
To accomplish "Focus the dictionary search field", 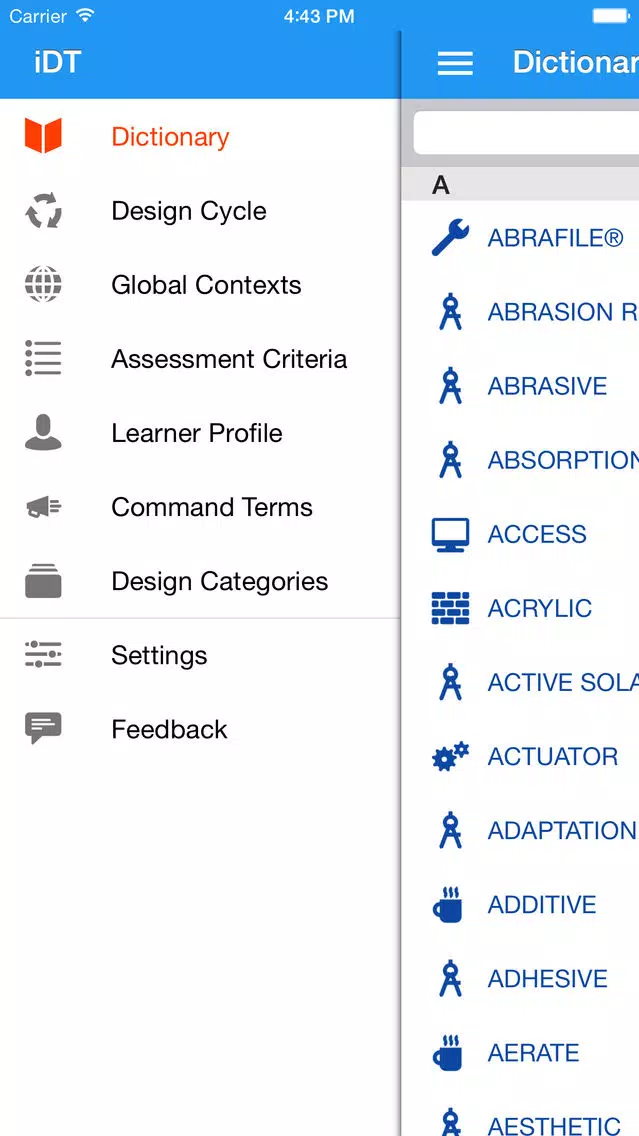I will click(x=526, y=133).
